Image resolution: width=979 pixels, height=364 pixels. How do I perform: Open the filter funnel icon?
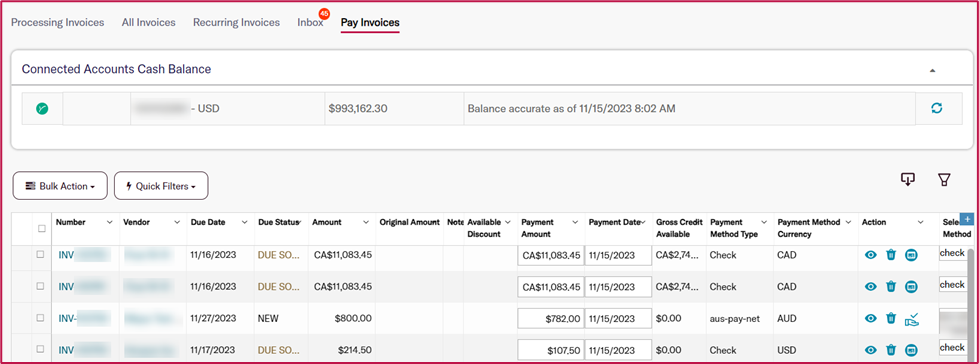coord(943,180)
